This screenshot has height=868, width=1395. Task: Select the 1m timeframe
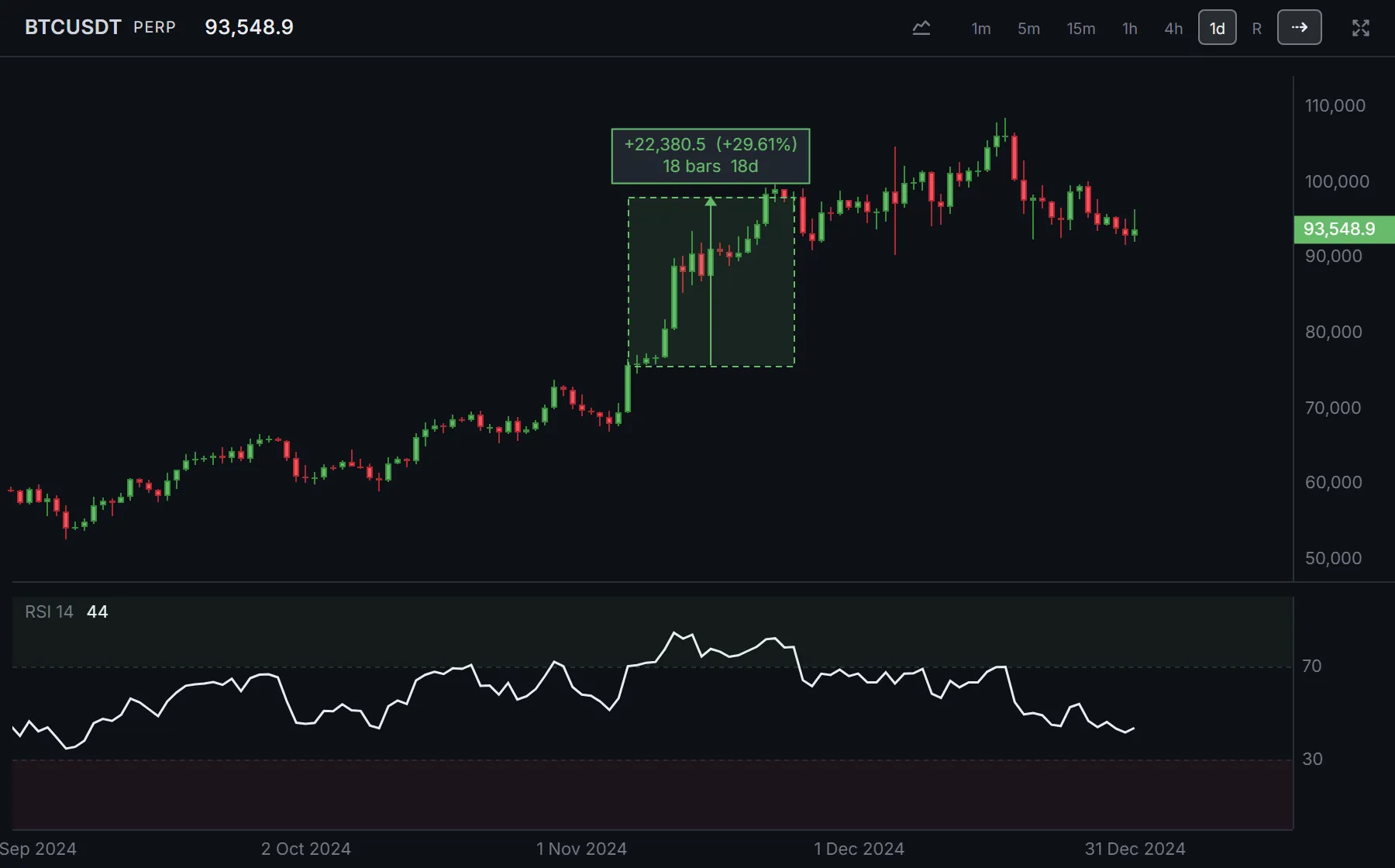(981, 29)
